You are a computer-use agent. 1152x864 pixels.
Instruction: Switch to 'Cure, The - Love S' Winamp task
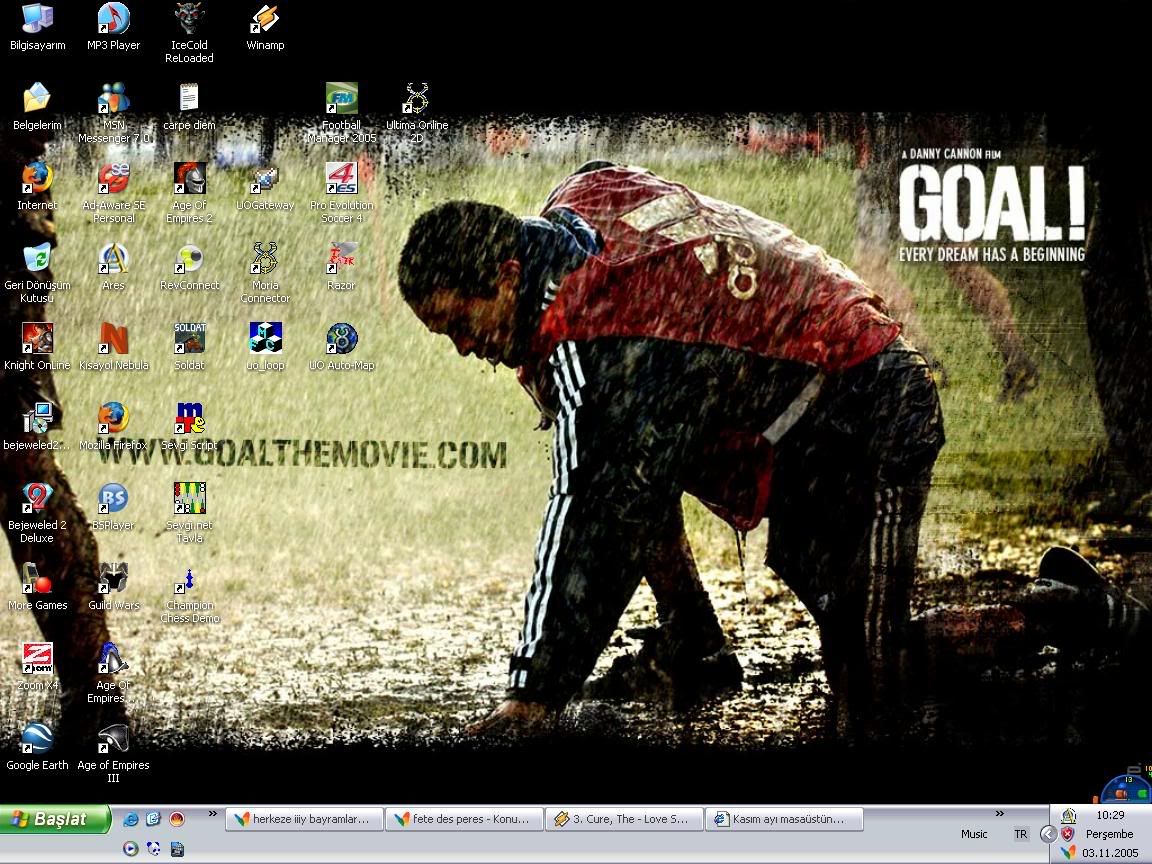coord(624,819)
